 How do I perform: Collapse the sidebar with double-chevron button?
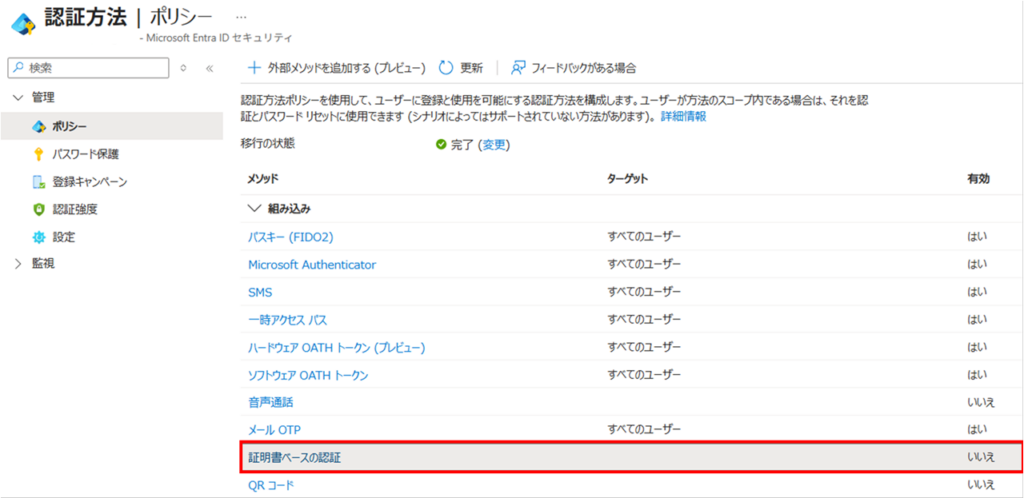[x=209, y=68]
